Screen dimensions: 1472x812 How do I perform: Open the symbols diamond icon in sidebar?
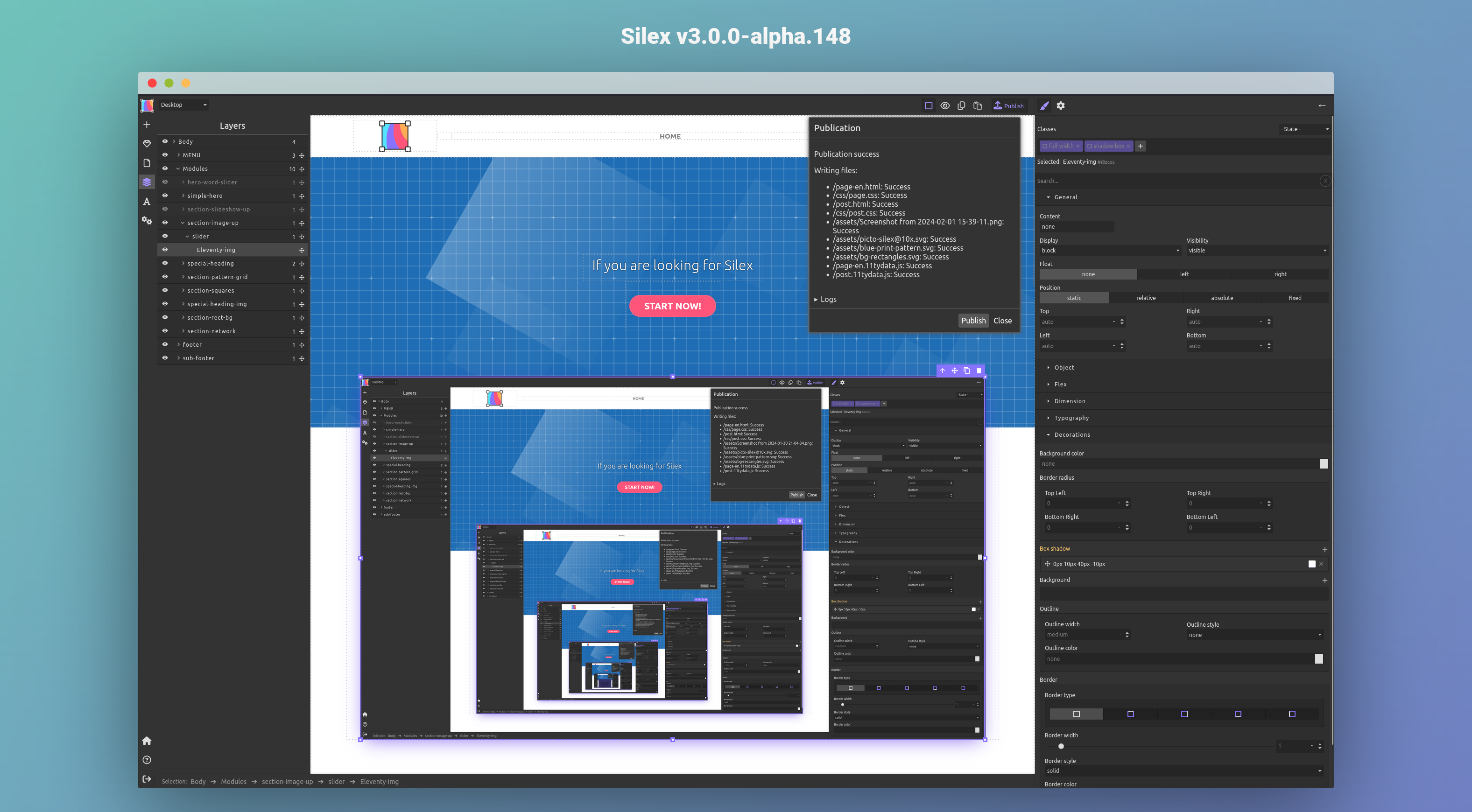[x=147, y=143]
